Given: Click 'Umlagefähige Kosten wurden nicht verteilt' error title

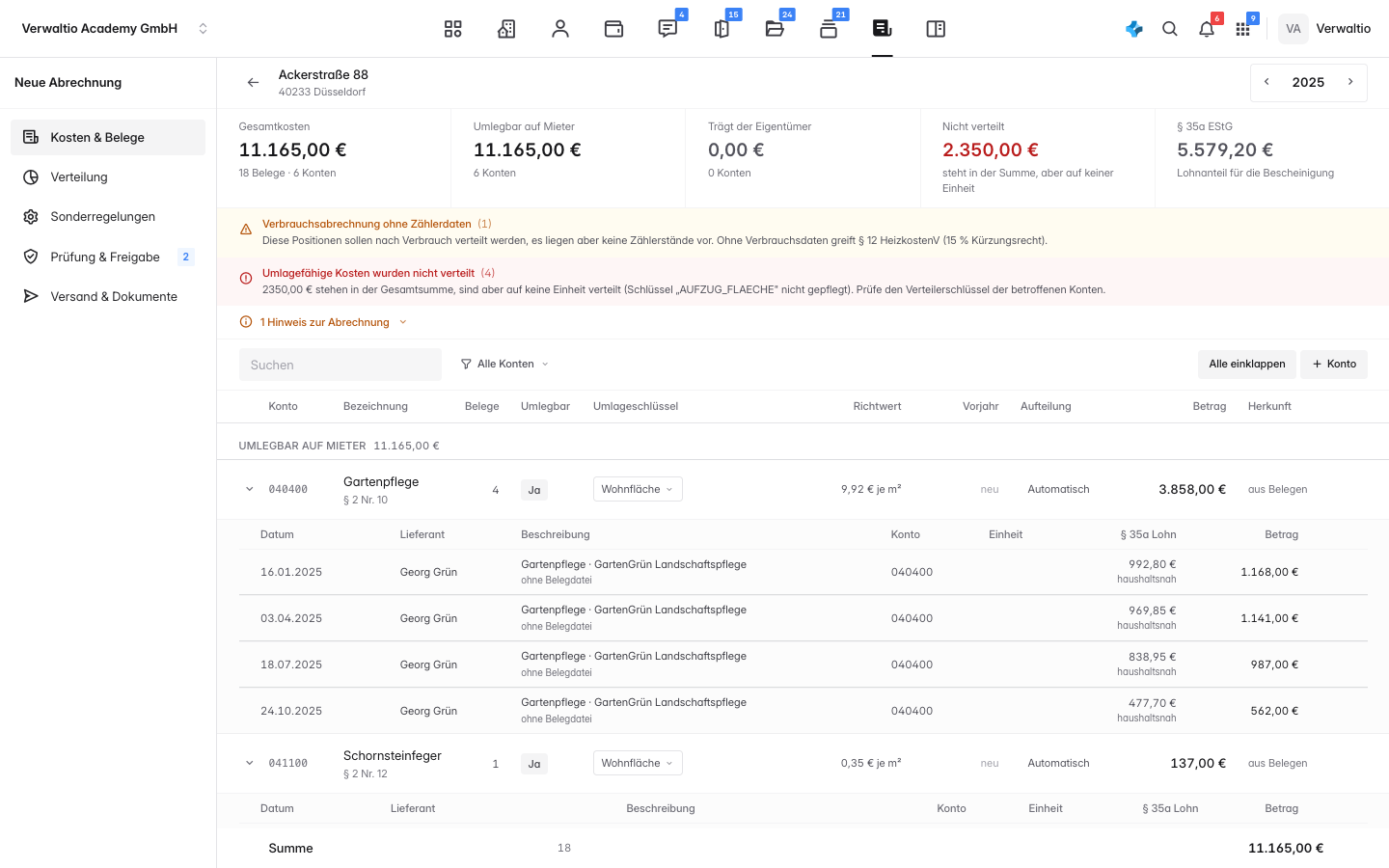Looking at the screenshot, I should click(x=368, y=273).
